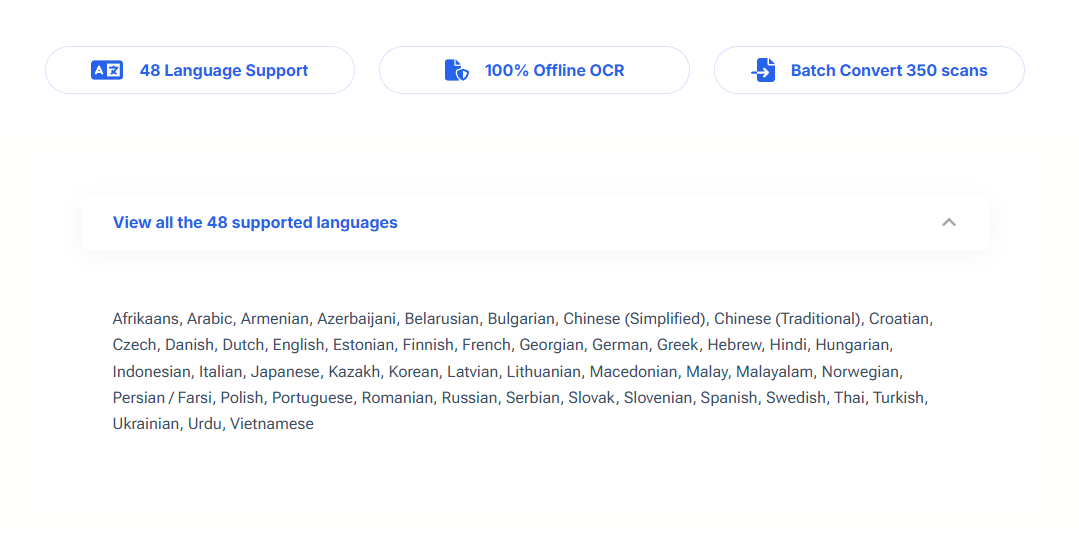Click 'Japanese' in the language list
Viewport: 1079px width, 534px height.
tap(285, 372)
